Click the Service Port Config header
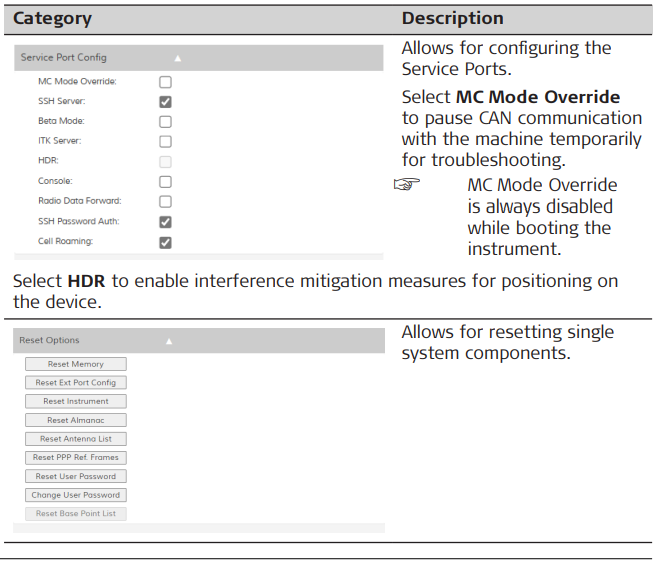The width and height of the screenshot is (664, 567). (64, 58)
